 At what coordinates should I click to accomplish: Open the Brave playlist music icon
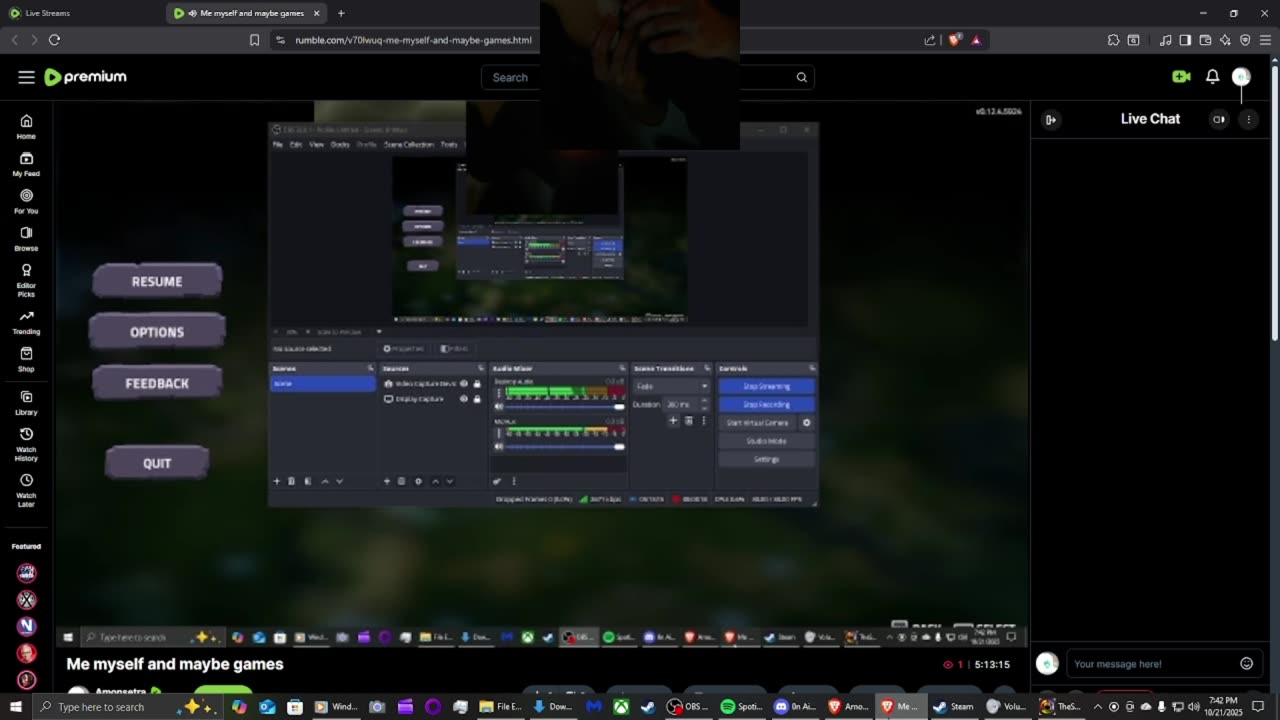[x=1165, y=40]
